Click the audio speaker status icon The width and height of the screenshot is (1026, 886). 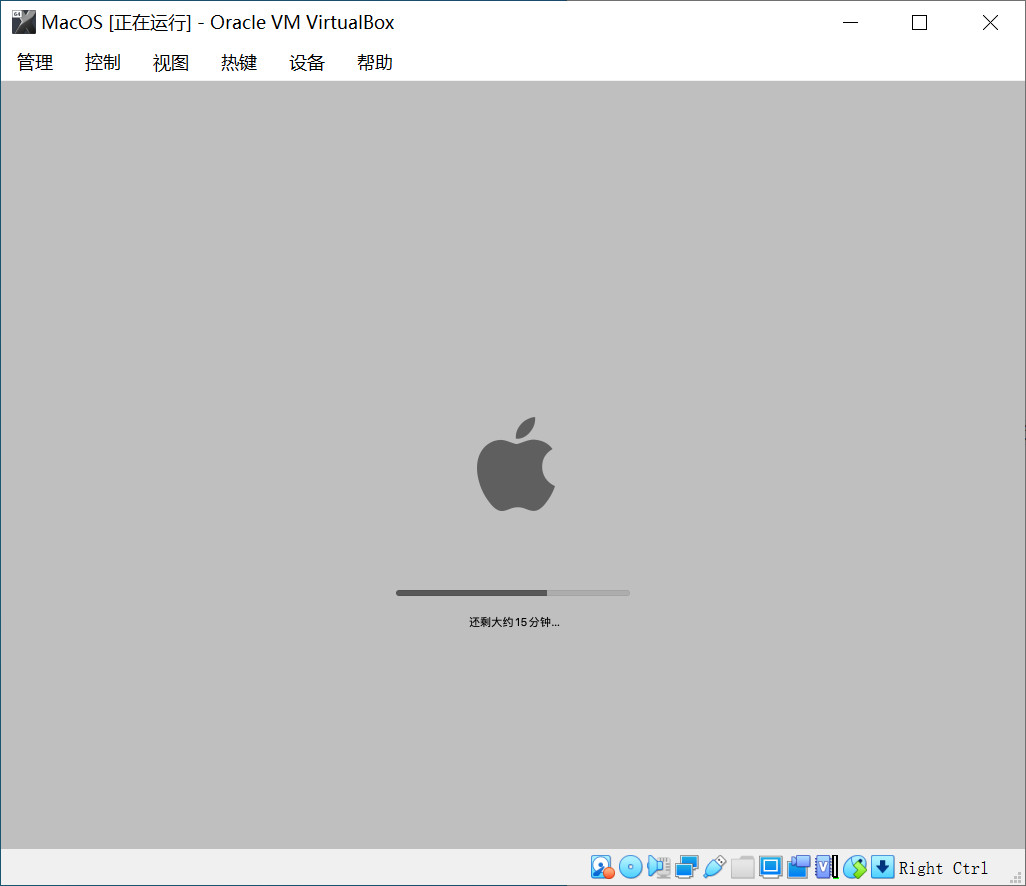click(659, 867)
